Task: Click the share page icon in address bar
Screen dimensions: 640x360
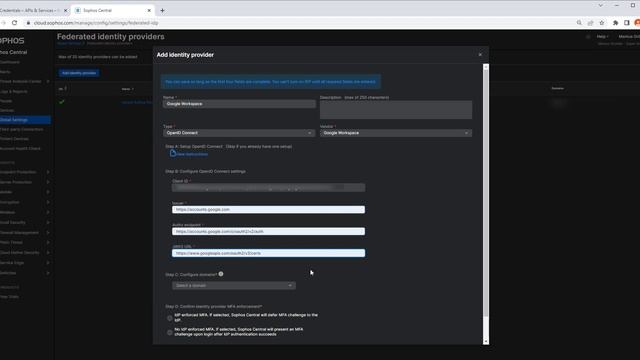Action: (591, 23)
